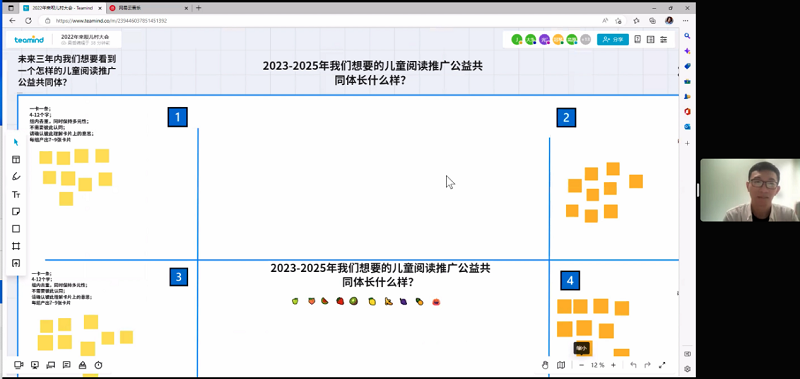This screenshot has height=379, width=800.
Task: Zoom in with the plus button
Action: pyautogui.click(x=613, y=365)
